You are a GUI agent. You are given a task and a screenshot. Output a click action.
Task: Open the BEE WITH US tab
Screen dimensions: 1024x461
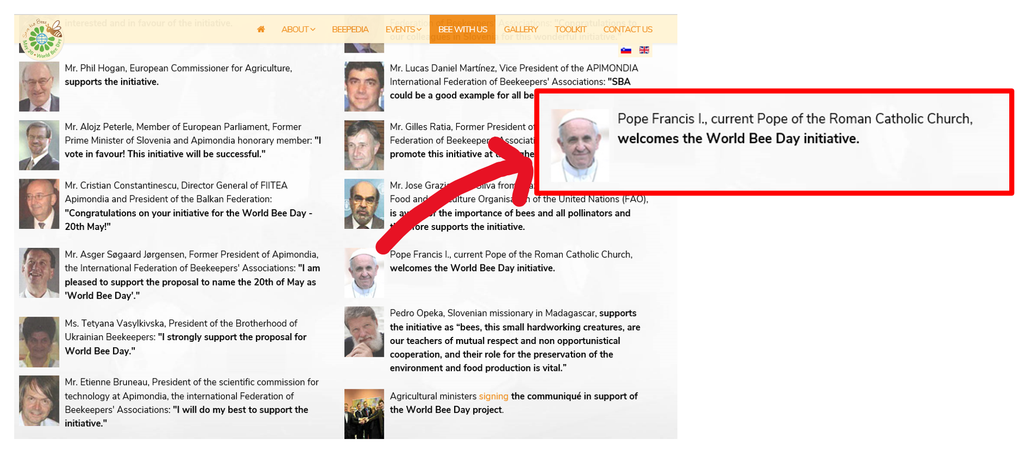coord(462,29)
